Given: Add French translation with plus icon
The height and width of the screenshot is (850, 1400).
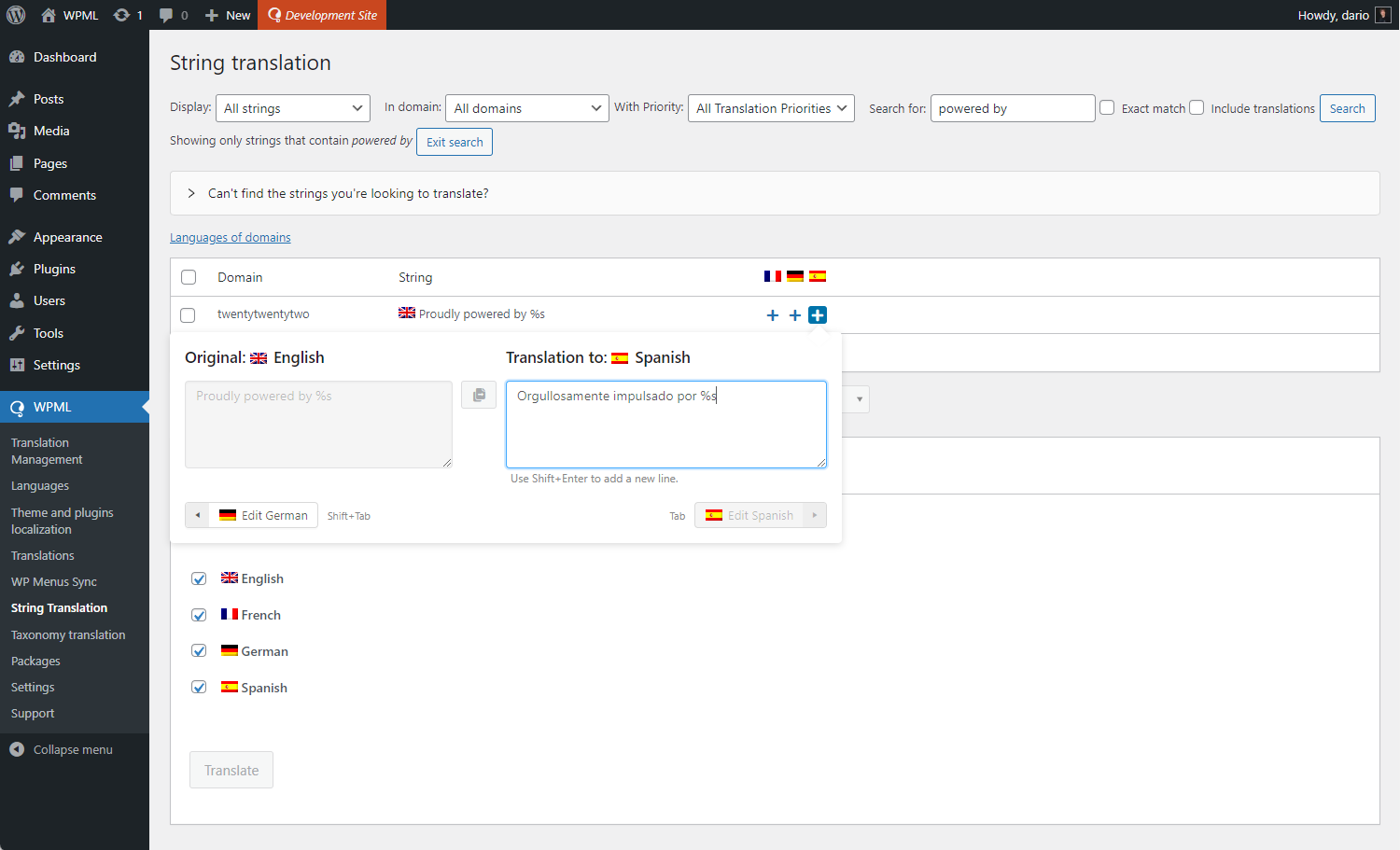Looking at the screenshot, I should click(x=772, y=315).
